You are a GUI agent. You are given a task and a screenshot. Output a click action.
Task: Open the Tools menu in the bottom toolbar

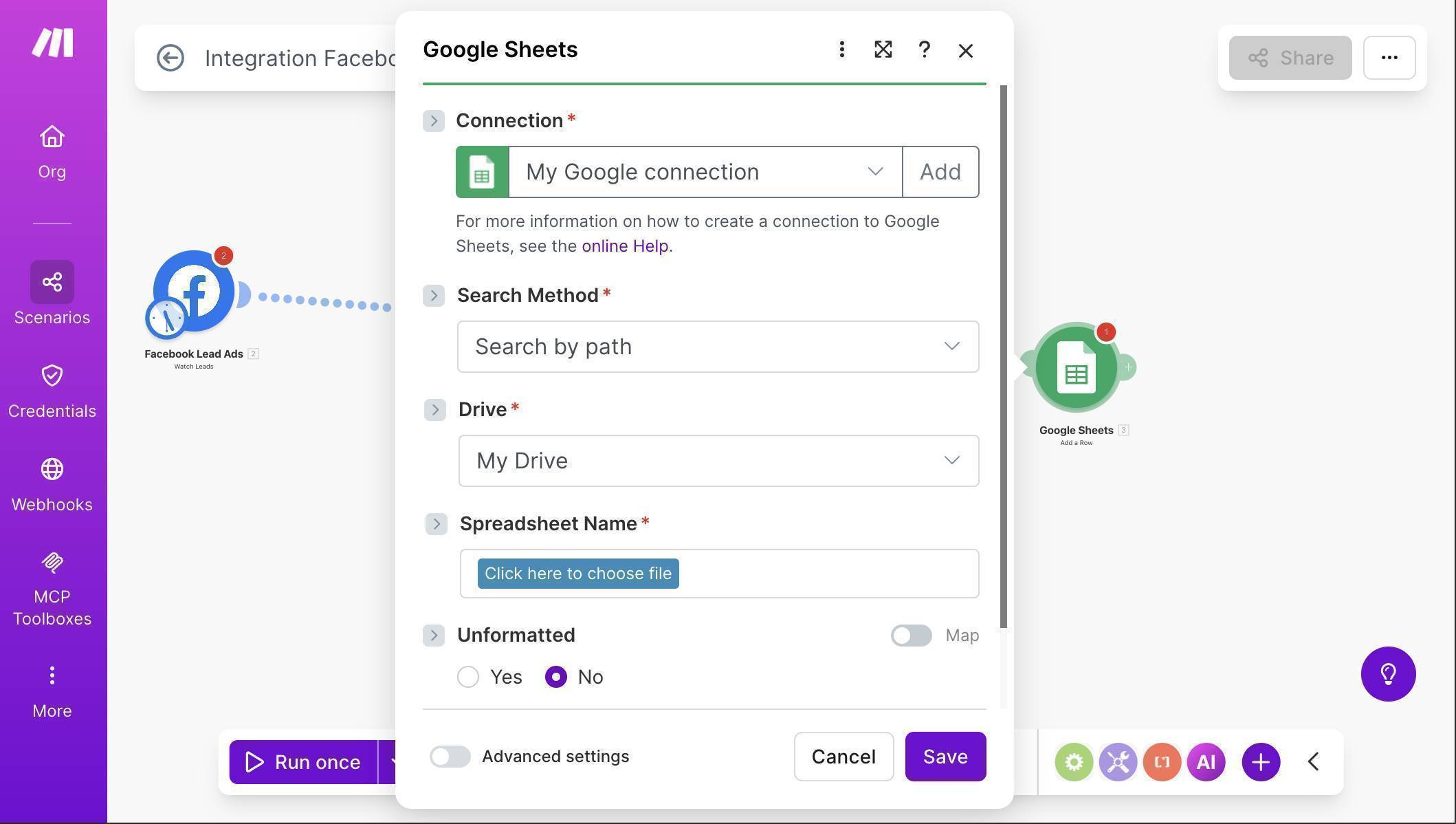point(1117,761)
